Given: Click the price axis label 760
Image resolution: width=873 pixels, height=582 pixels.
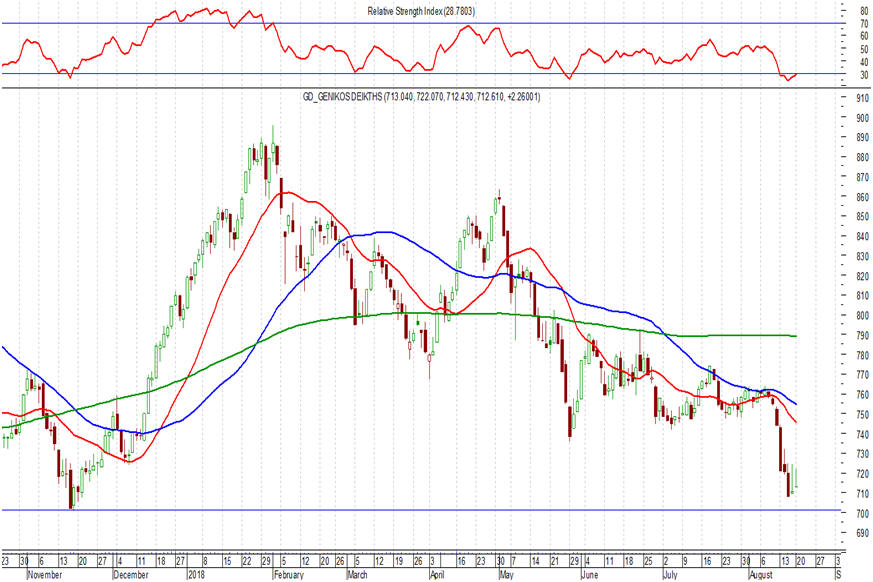Looking at the screenshot, I should [862, 395].
